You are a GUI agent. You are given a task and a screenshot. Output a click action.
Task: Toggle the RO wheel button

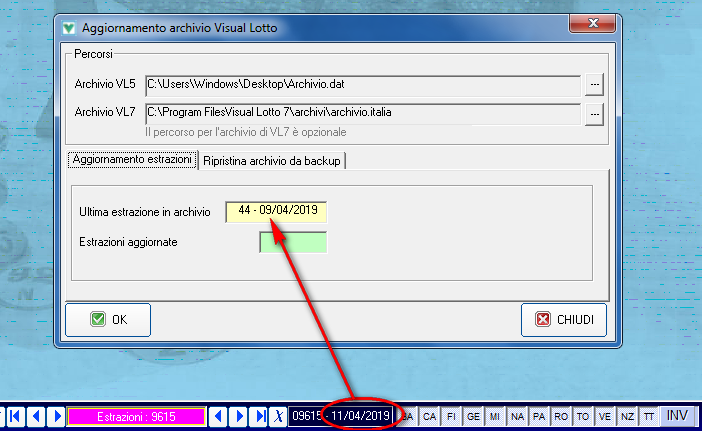(561, 417)
